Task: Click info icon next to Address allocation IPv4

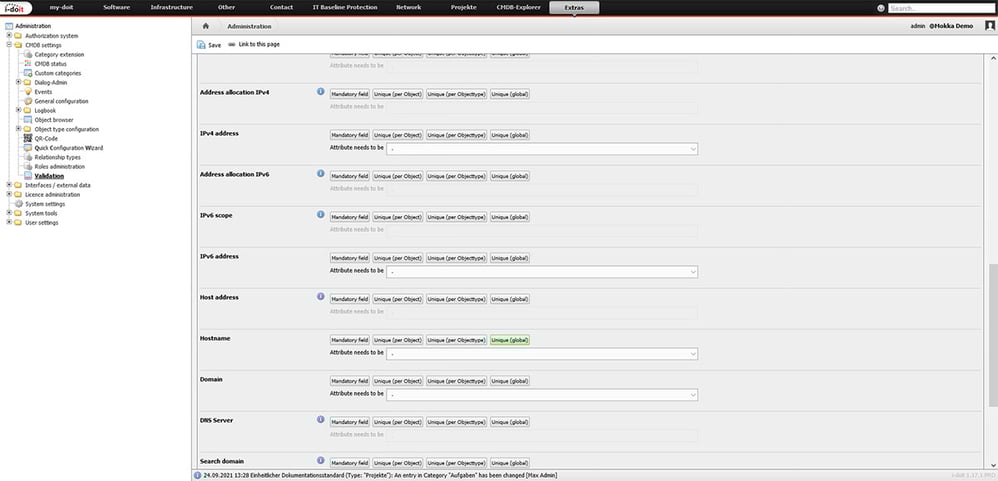Action: click(321, 92)
